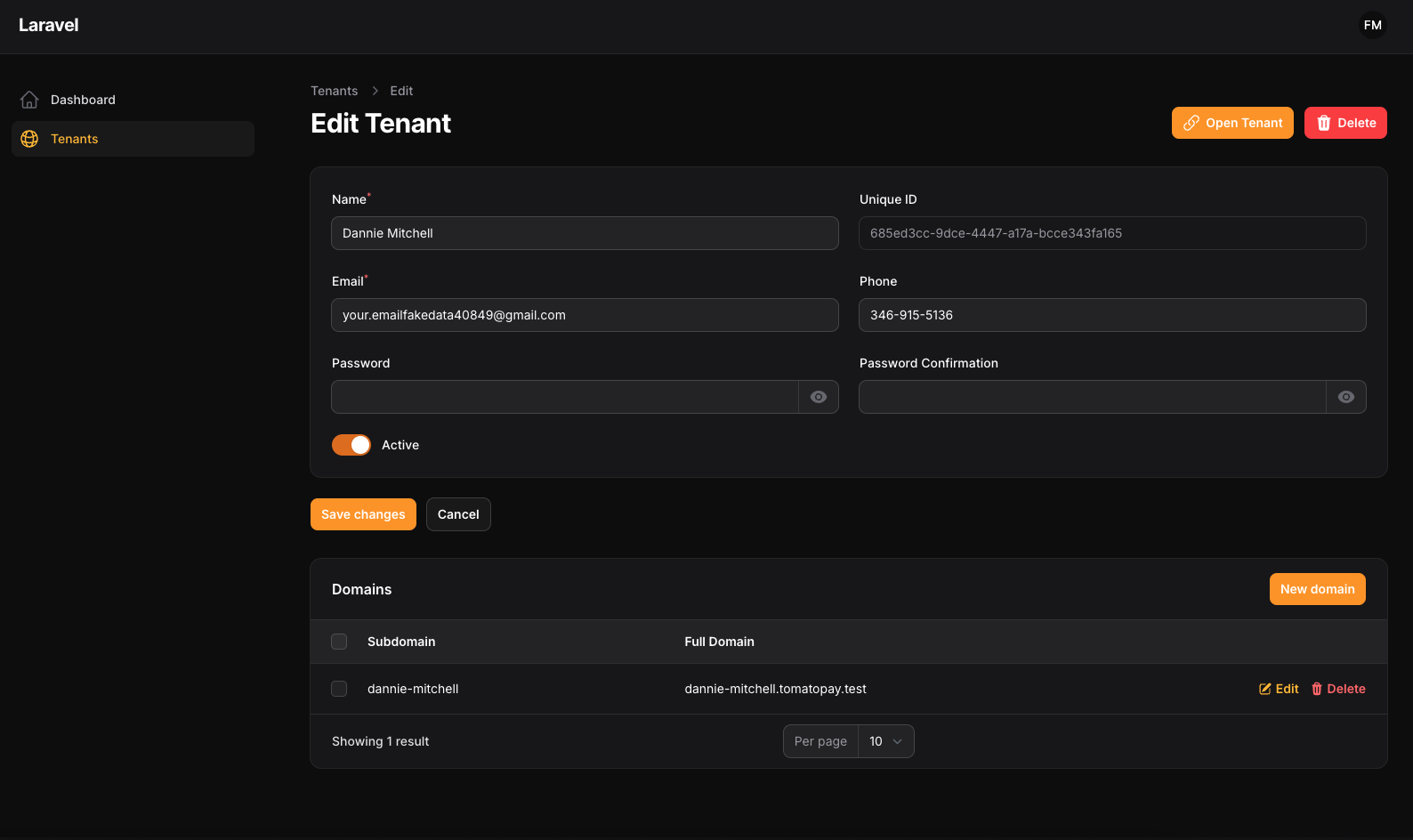1413x840 pixels.
Task: Select all domains with header checkbox
Action: tap(339, 642)
